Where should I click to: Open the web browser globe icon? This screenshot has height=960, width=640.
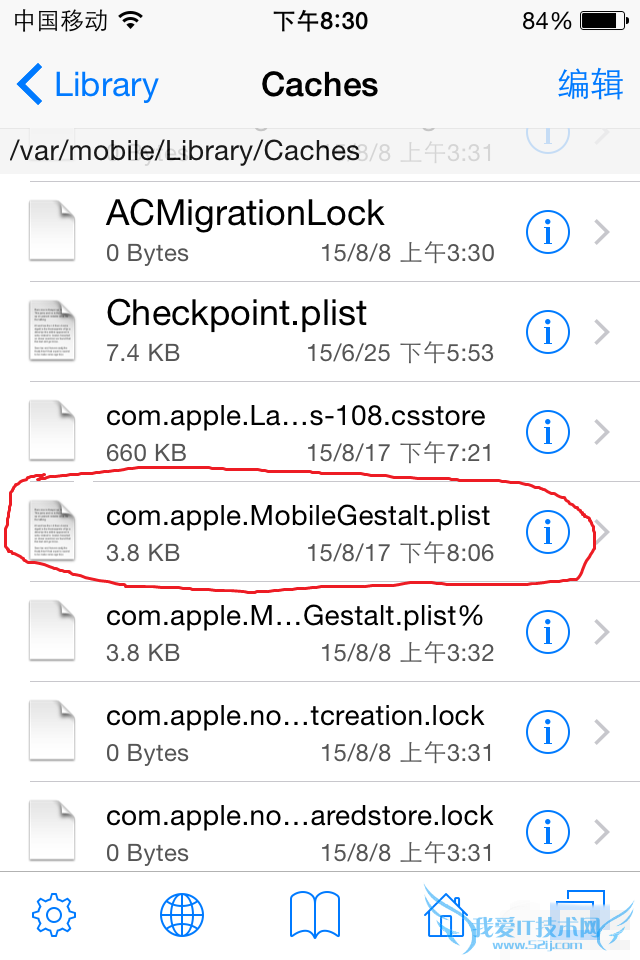click(180, 914)
